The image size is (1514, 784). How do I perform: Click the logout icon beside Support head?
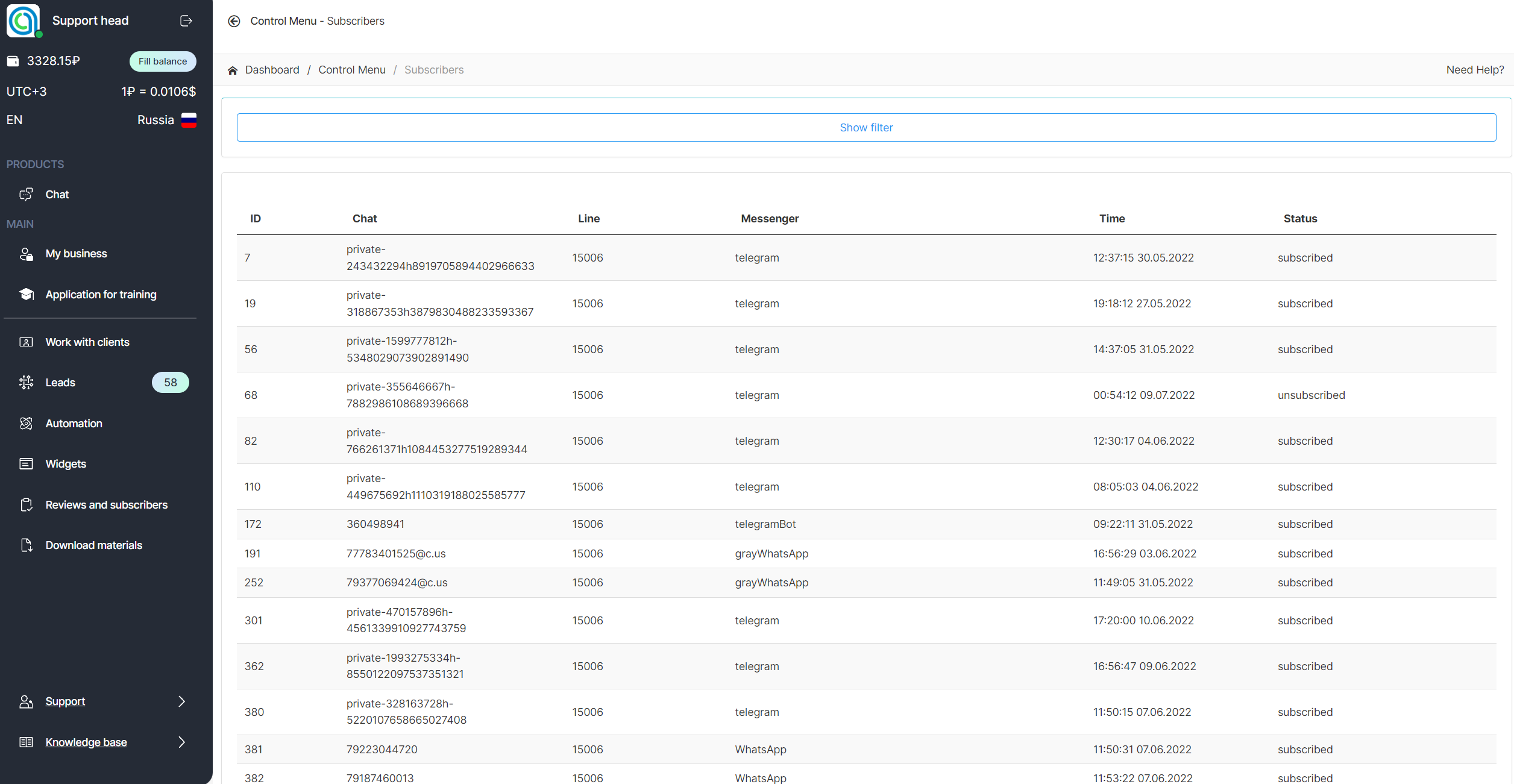pos(186,21)
